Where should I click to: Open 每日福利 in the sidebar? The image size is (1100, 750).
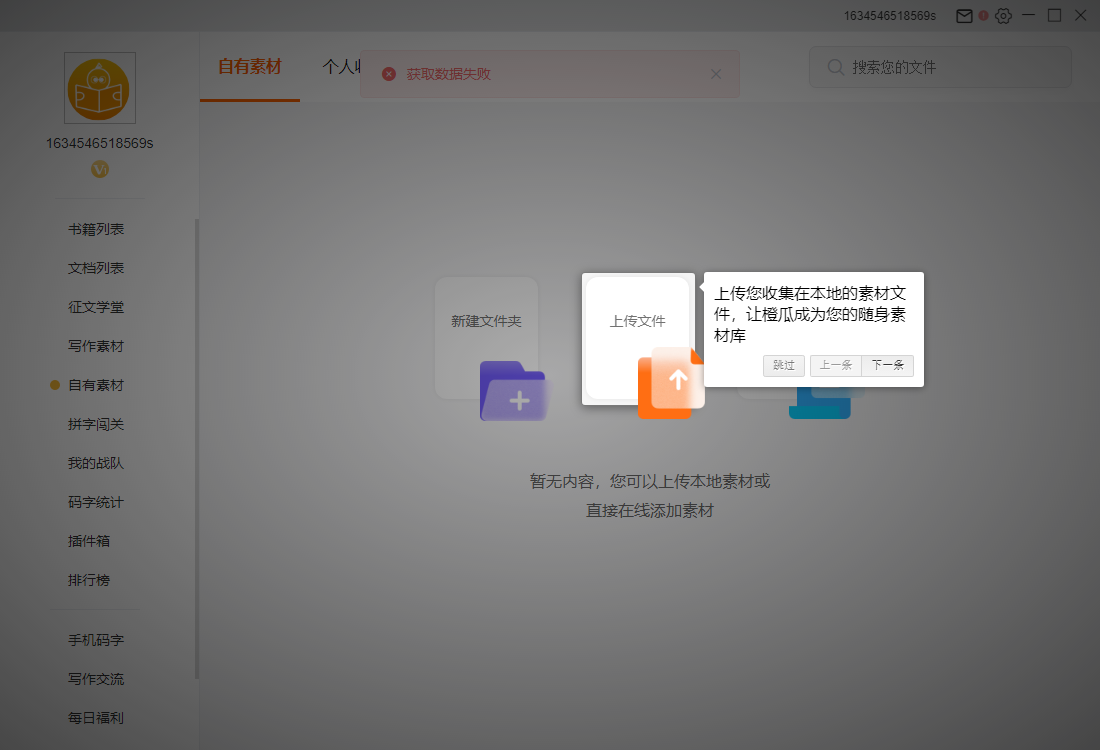point(96,718)
